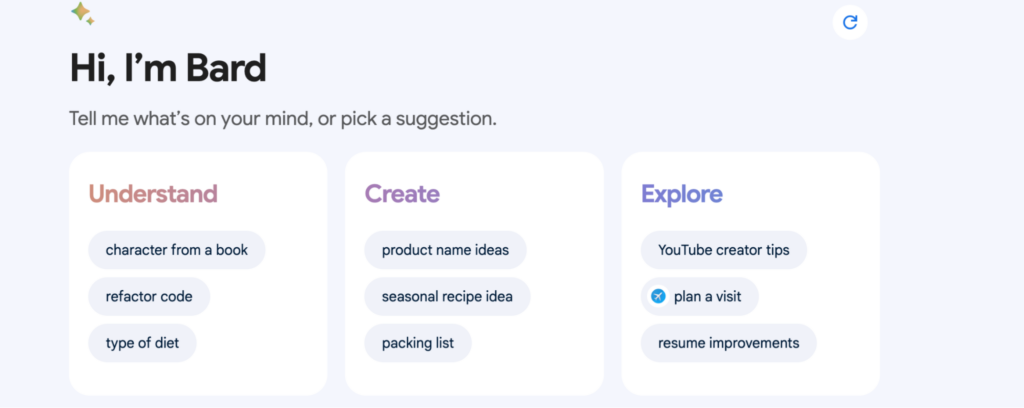This screenshot has width=1024, height=408.
Task: Click the refresh suggestions icon
Action: [850, 22]
